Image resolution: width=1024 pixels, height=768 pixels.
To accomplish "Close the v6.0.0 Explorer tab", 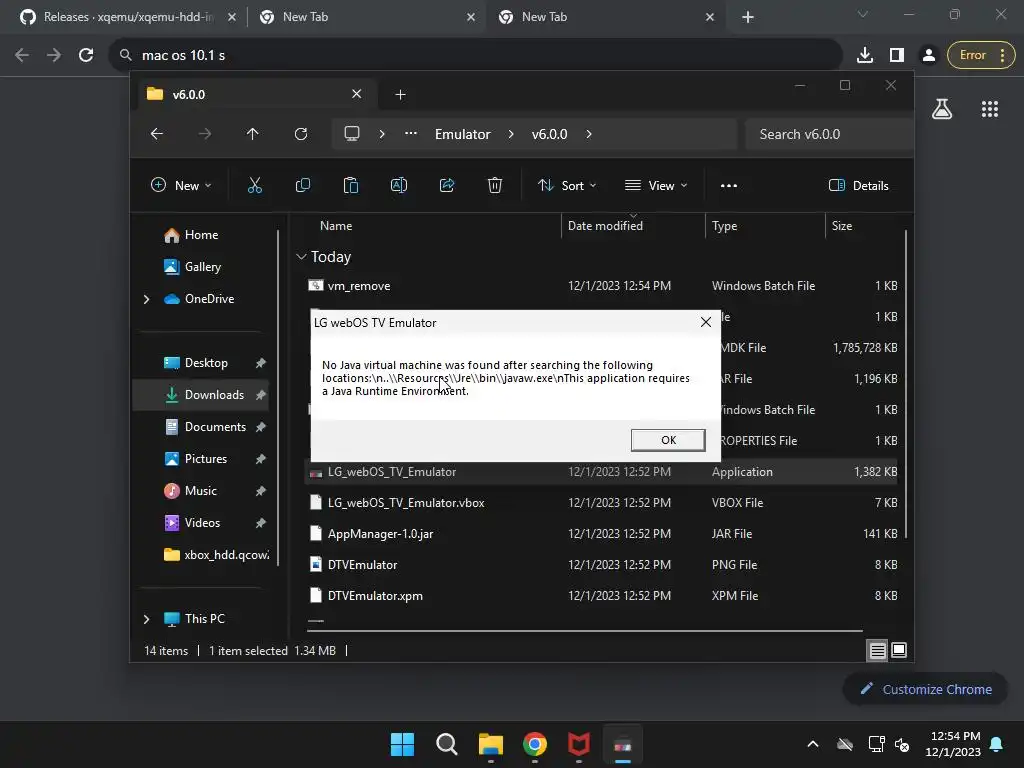I will tap(357, 94).
